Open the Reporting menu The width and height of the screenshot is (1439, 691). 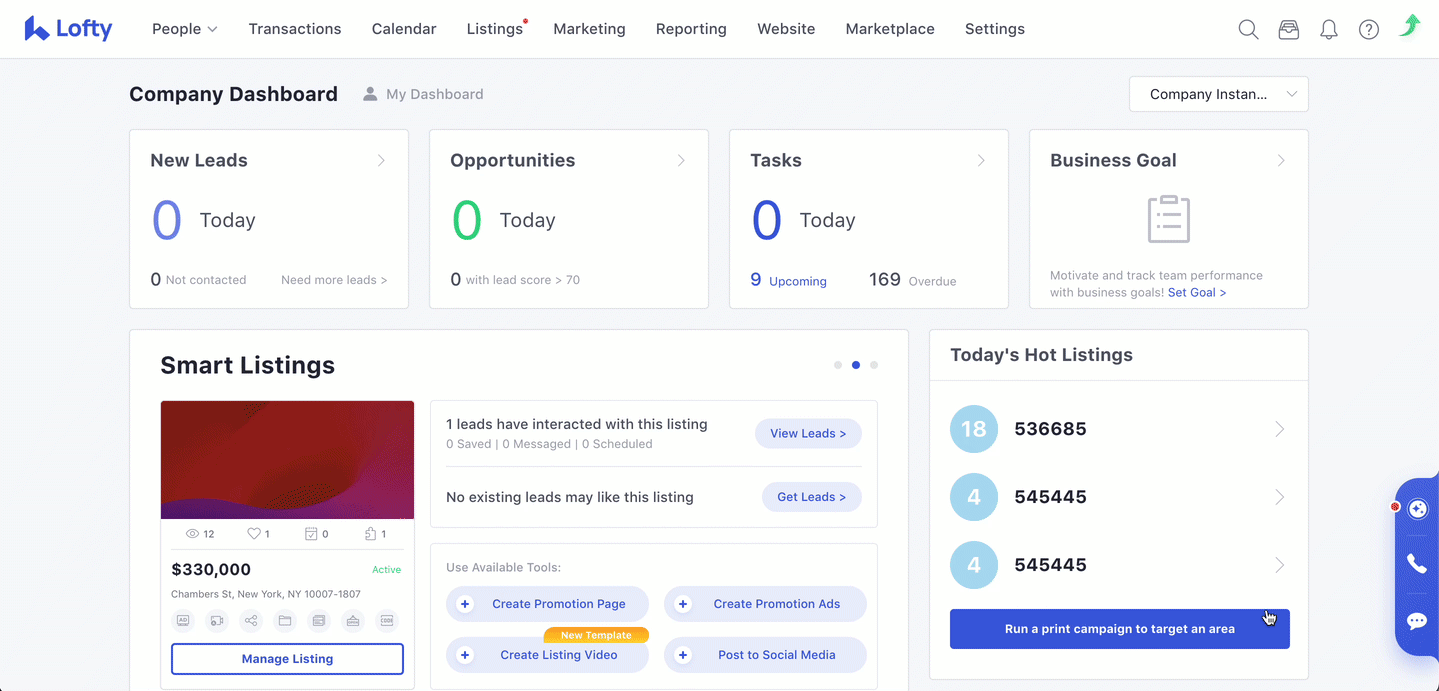click(691, 29)
